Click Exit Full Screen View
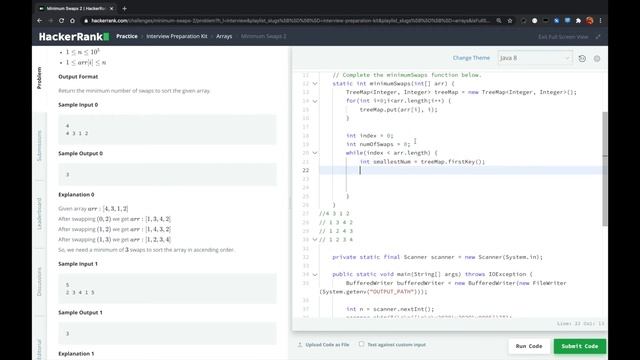 [563, 37]
